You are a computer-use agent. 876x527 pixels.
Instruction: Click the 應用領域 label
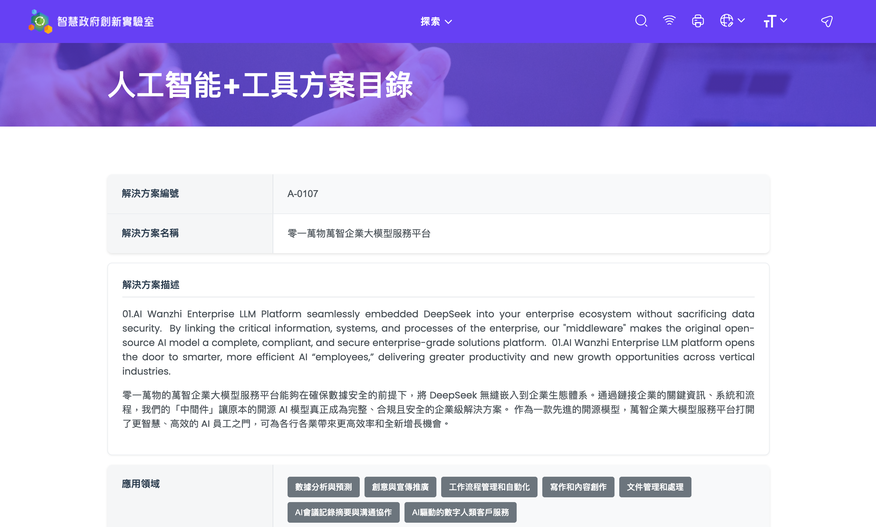(x=141, y=484)
